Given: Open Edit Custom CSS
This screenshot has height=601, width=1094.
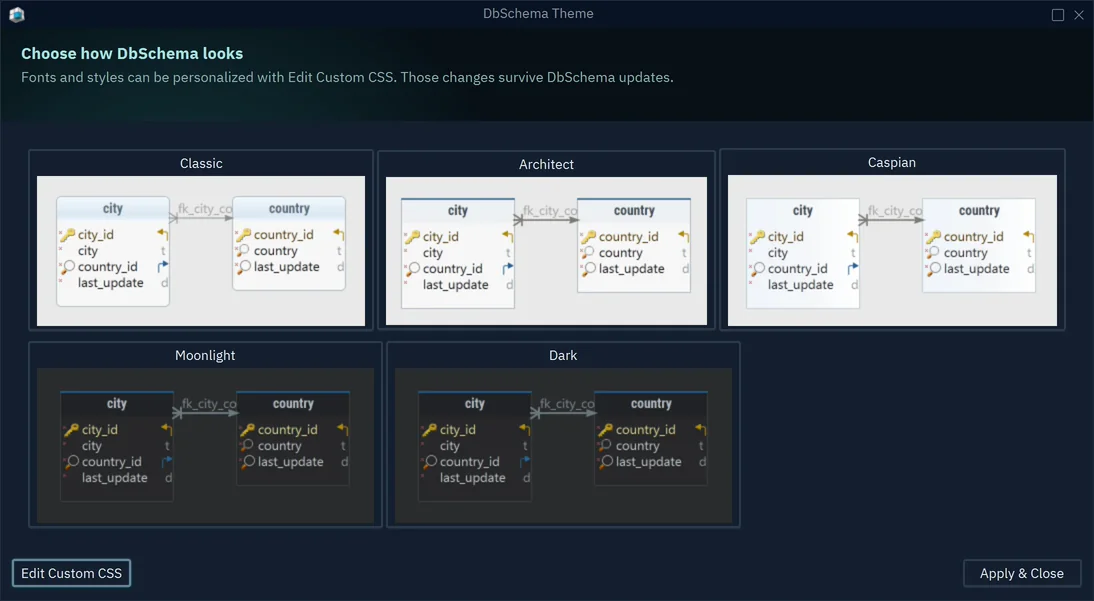Looking at the screenshot, I should click(71, 573).
